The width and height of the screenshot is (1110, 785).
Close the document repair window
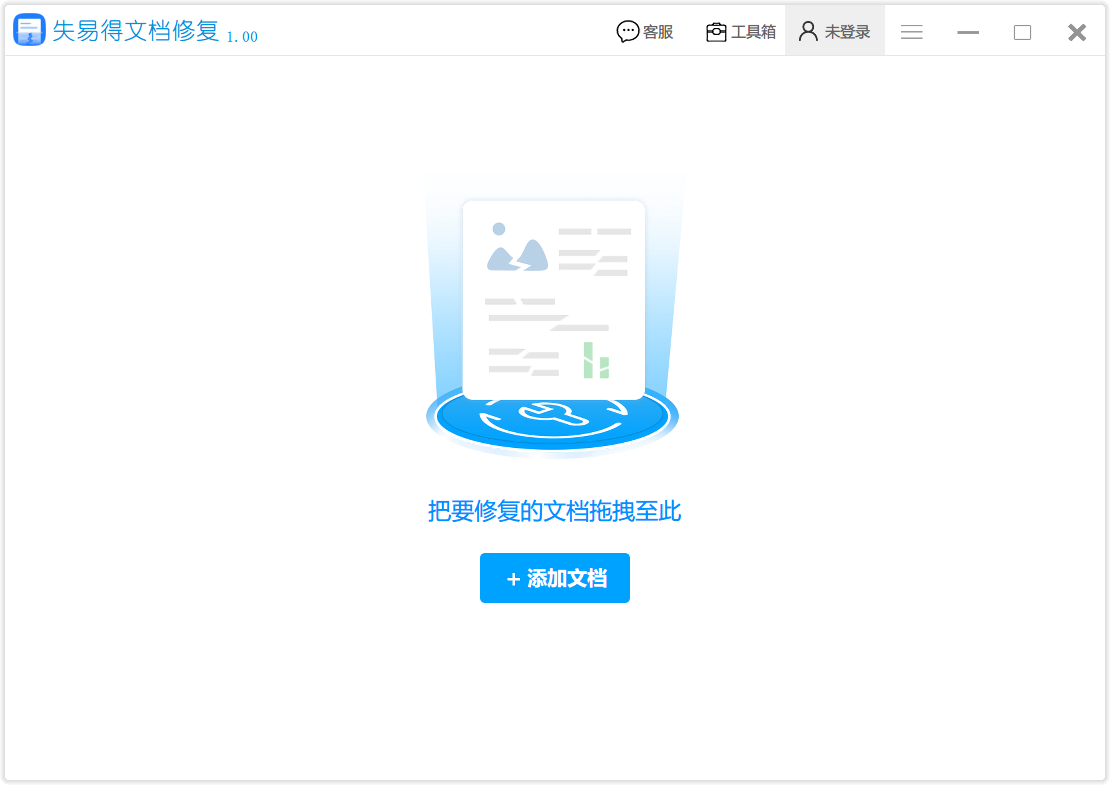coord(1077,32)
